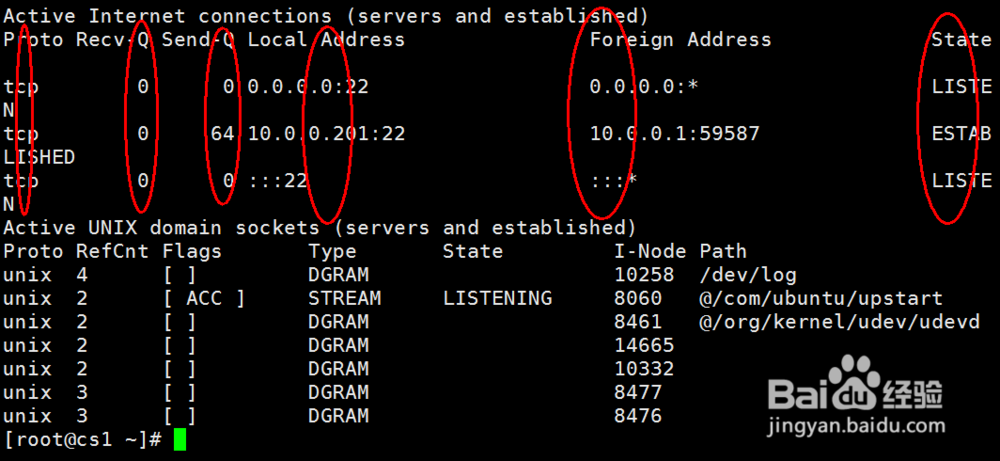
Task: Select I-Node number 10258
Action: tap(644, 275)
